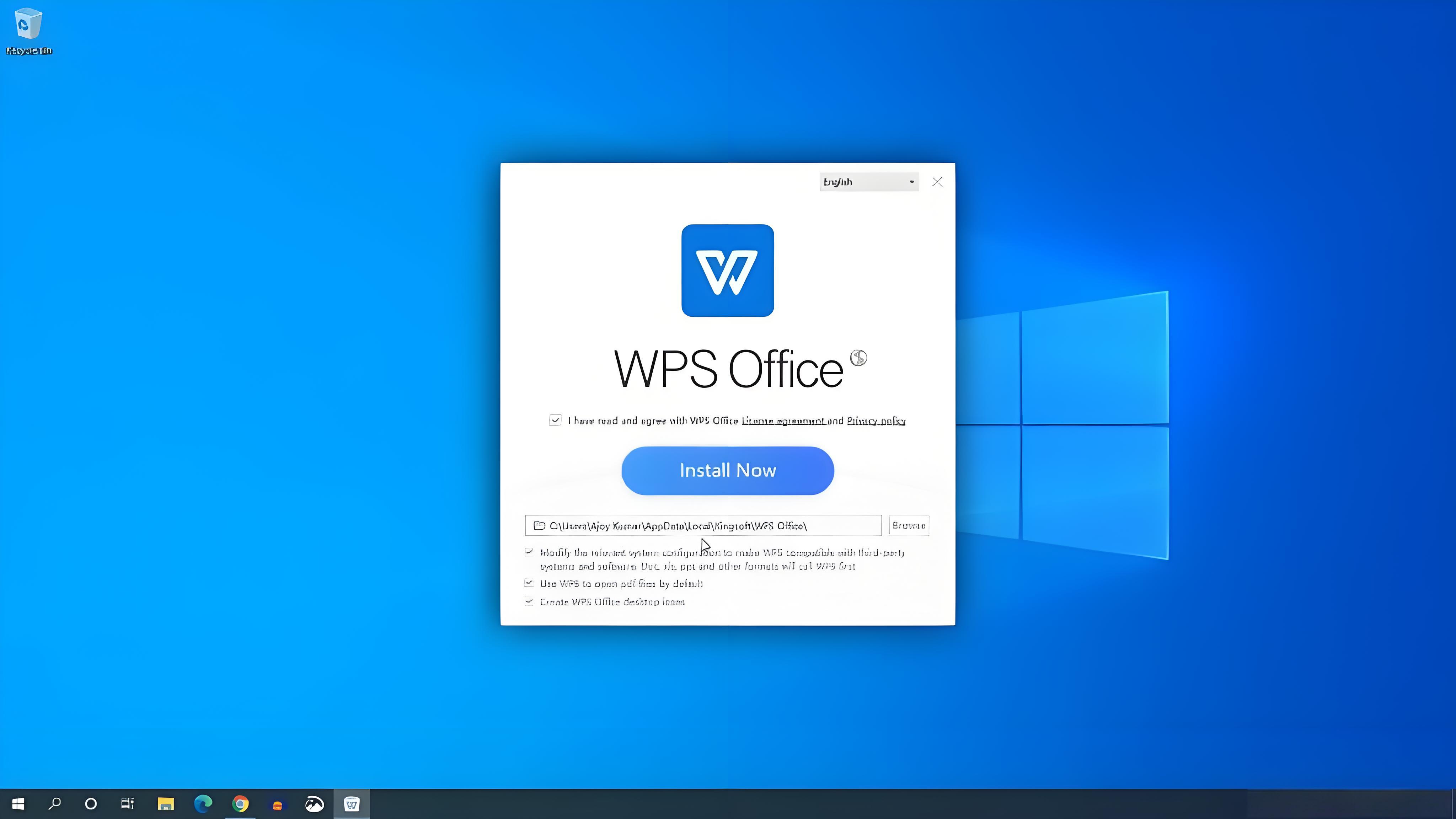Click the WPS Office logo icon
Image resolution: width=1456 pixels, height=819 pixels.
click(727, 270)
